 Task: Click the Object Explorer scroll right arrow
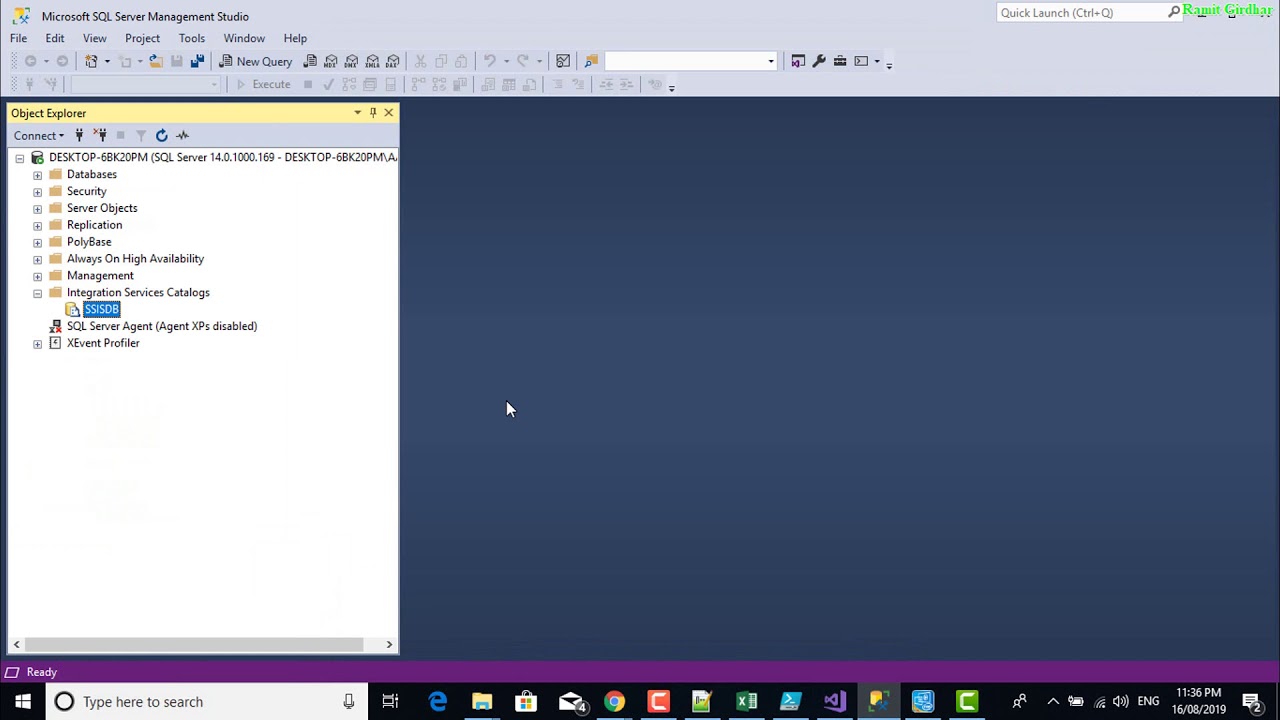389,644
